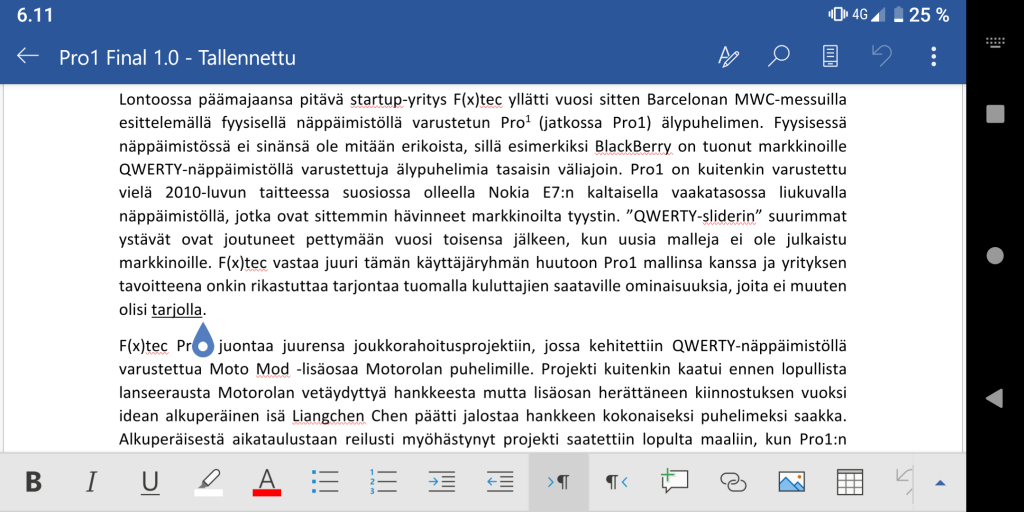Tap the document title Pro1 Final 1.0
The height and width of the screenshot is (512, 1024).
click(x=177, y=57)
